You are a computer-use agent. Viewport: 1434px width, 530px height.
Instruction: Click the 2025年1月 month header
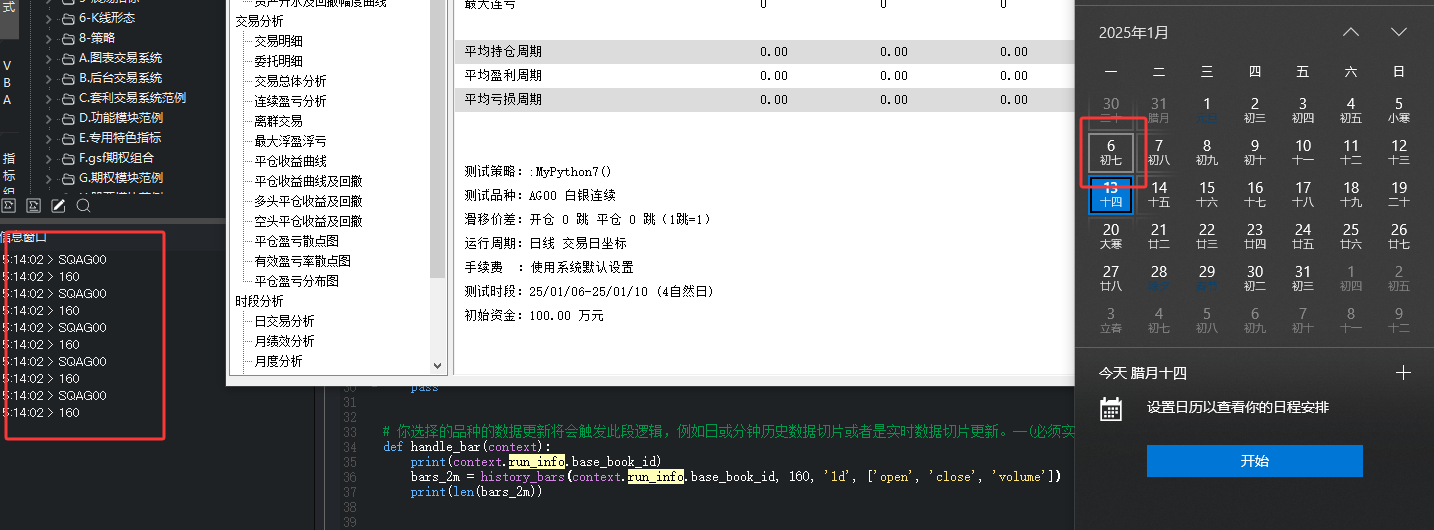tap(1133, 32)
